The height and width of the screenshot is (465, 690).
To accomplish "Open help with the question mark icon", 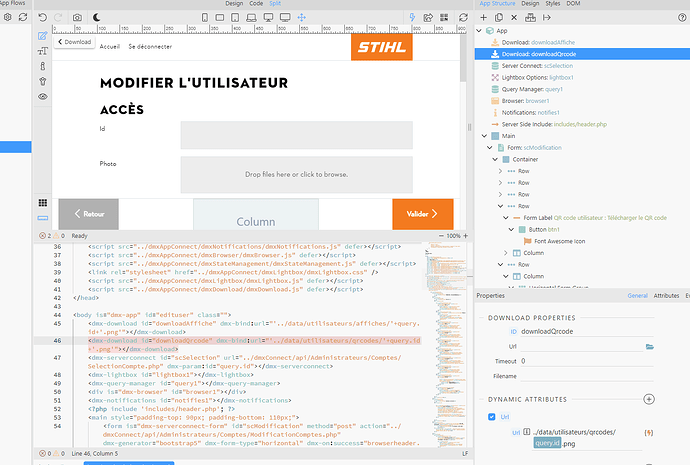I will click(x=683, y=18).
